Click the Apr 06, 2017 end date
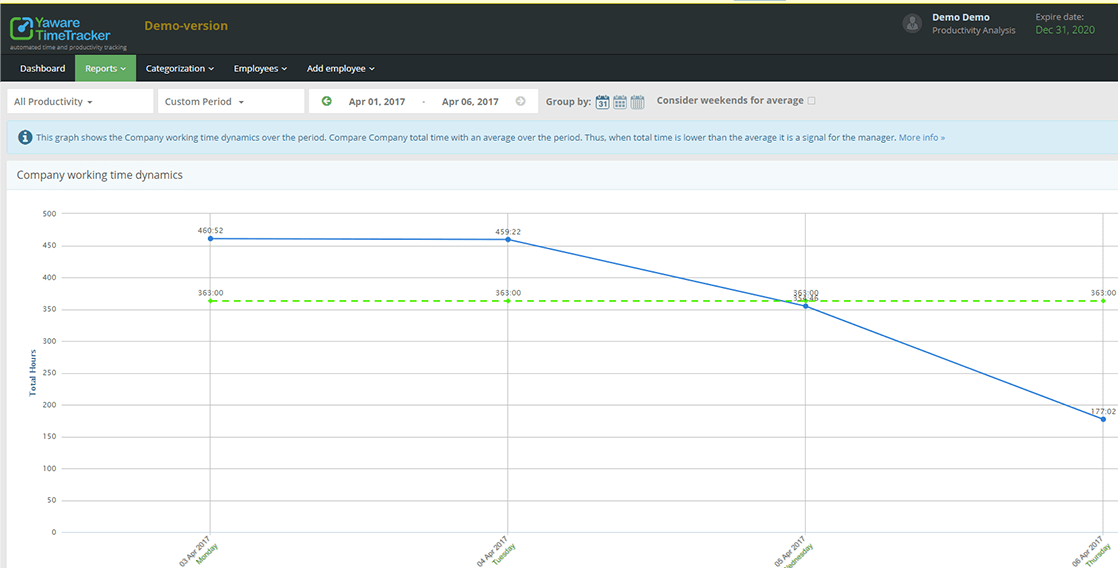This screenshot has width=1118, height=568. pos(470,102)
